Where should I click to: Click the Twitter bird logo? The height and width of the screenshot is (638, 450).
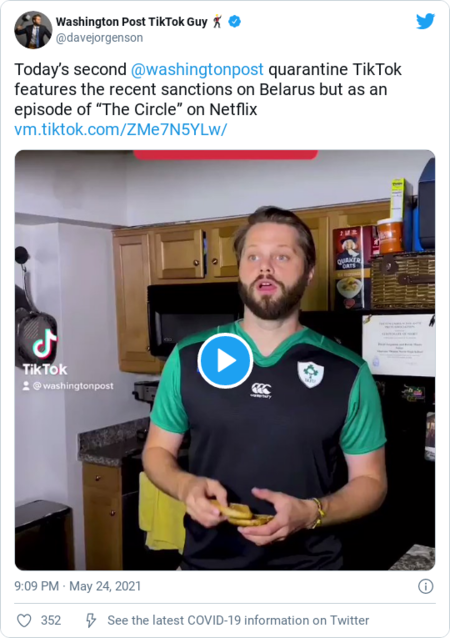pyautogui.click(x=425, y=22)
